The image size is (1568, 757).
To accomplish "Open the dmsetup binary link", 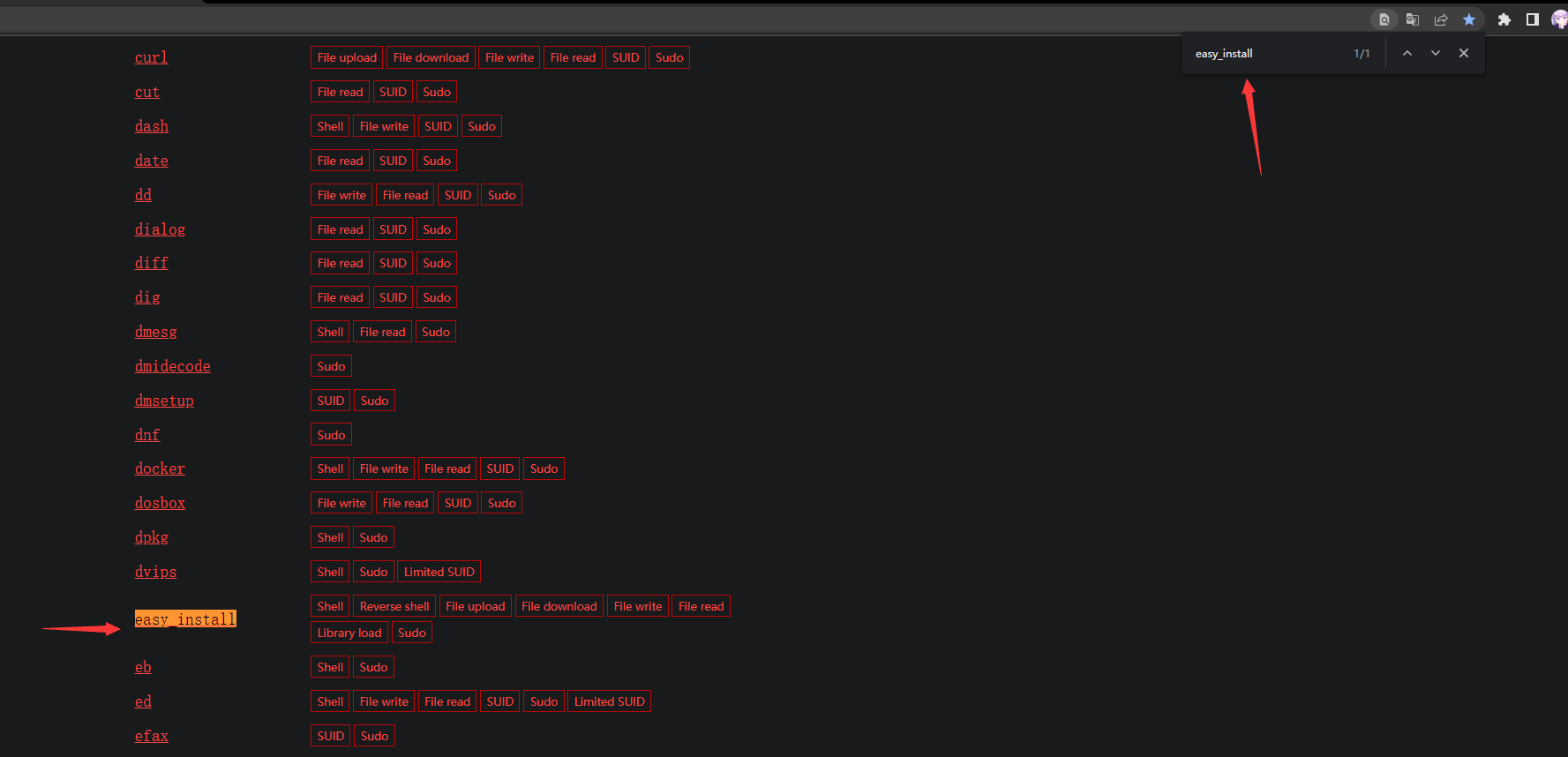I will (164, 401).
